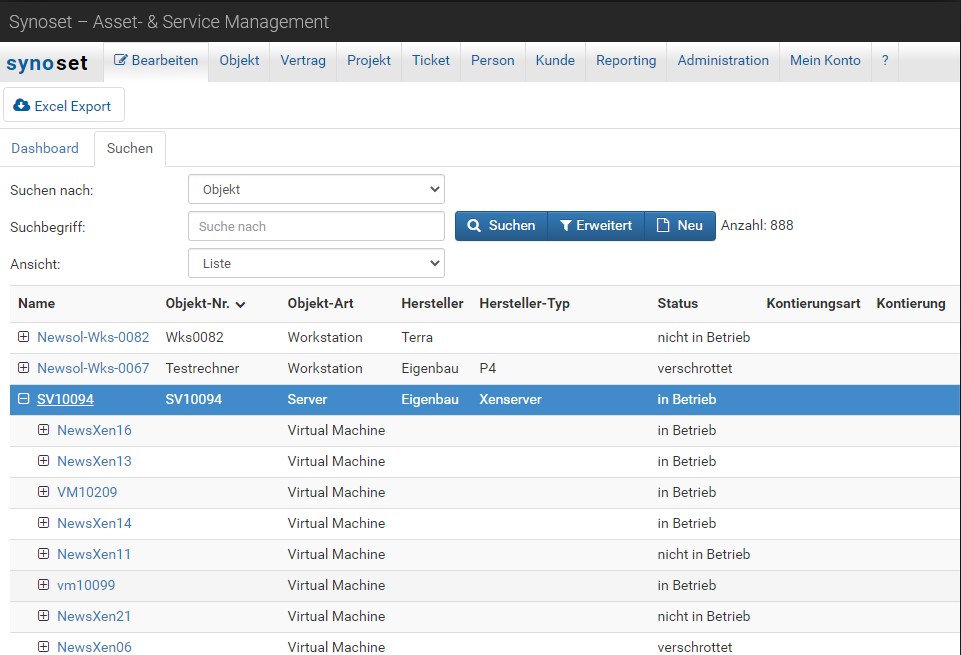961x655 pixels.
Task: Switch to the Dashboard tab
Action: [x=45, y=148]
